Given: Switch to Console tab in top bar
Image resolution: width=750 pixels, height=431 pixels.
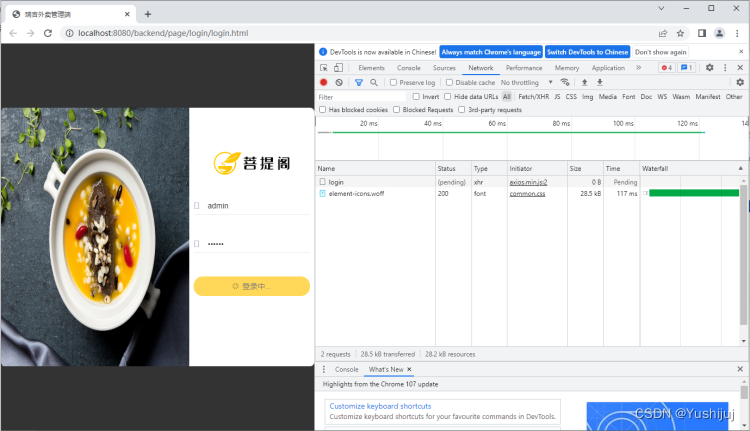Looking at the screenshot, I should pos(408,68).
